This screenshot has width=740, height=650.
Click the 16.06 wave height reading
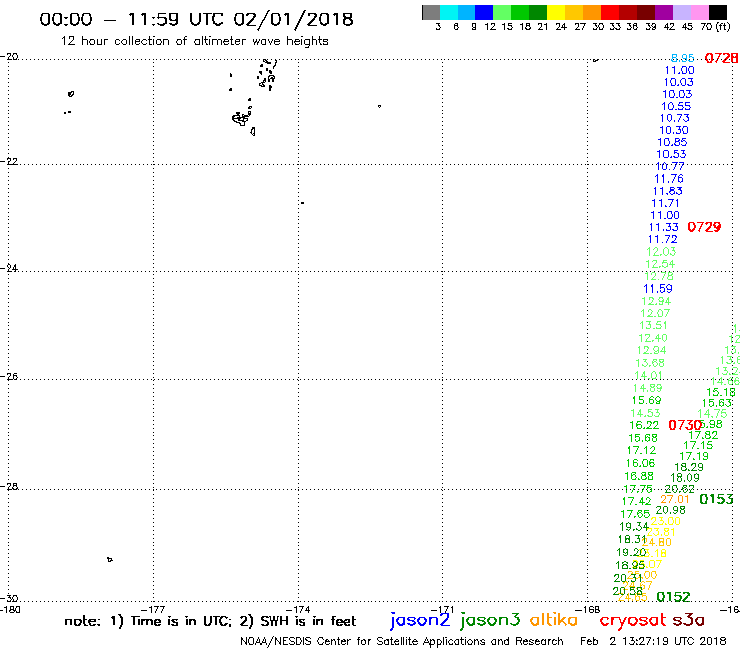click(640, 463)
